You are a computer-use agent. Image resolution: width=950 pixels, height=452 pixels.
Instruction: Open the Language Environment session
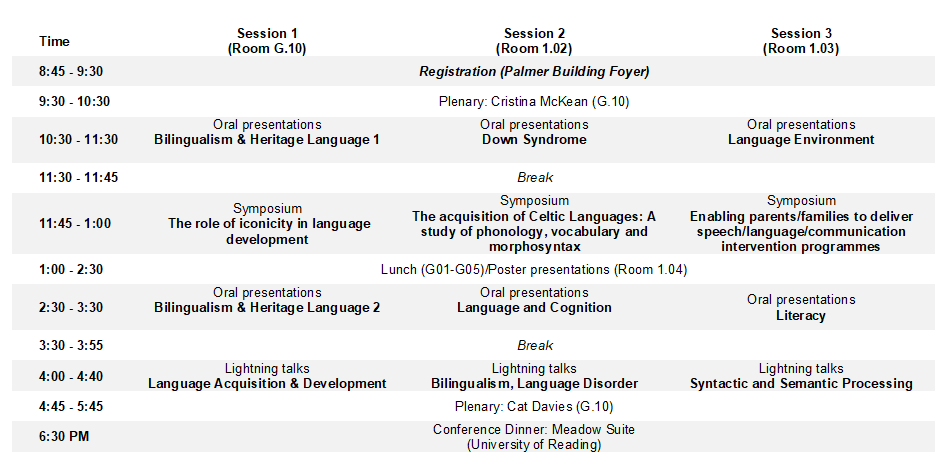tap(801, 140)
